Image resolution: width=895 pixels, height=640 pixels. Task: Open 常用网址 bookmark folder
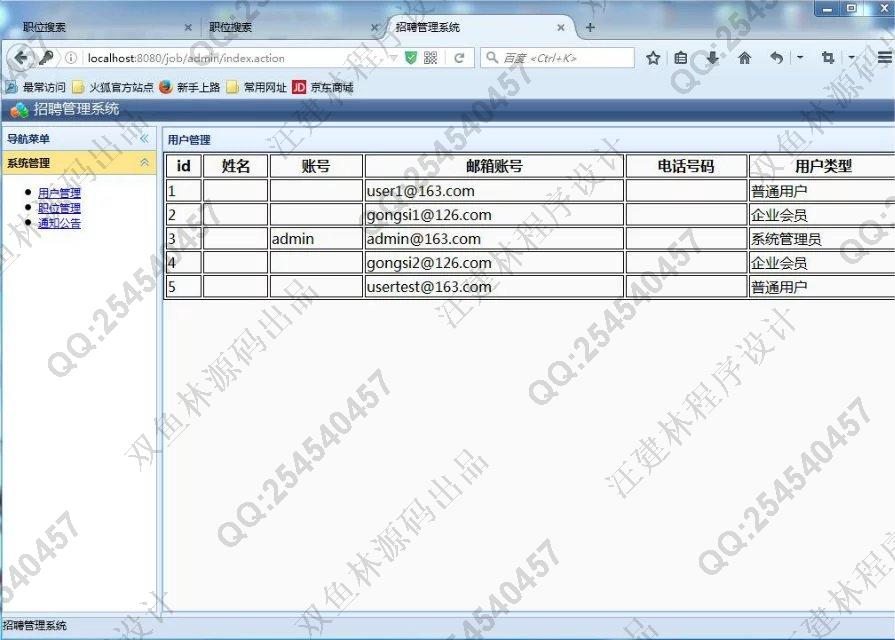pyautogui.click(x=256, y=87)
